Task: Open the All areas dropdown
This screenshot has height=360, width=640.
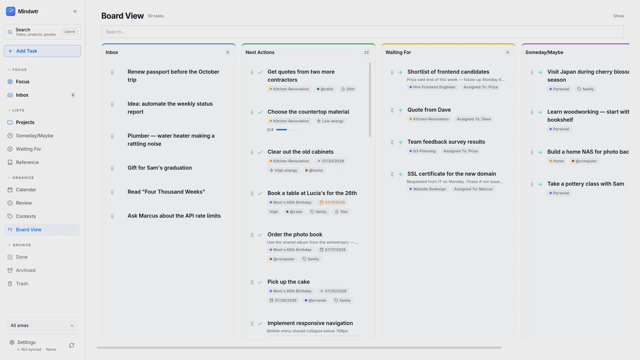Action: pyautogui.click(x=42, y=326)
